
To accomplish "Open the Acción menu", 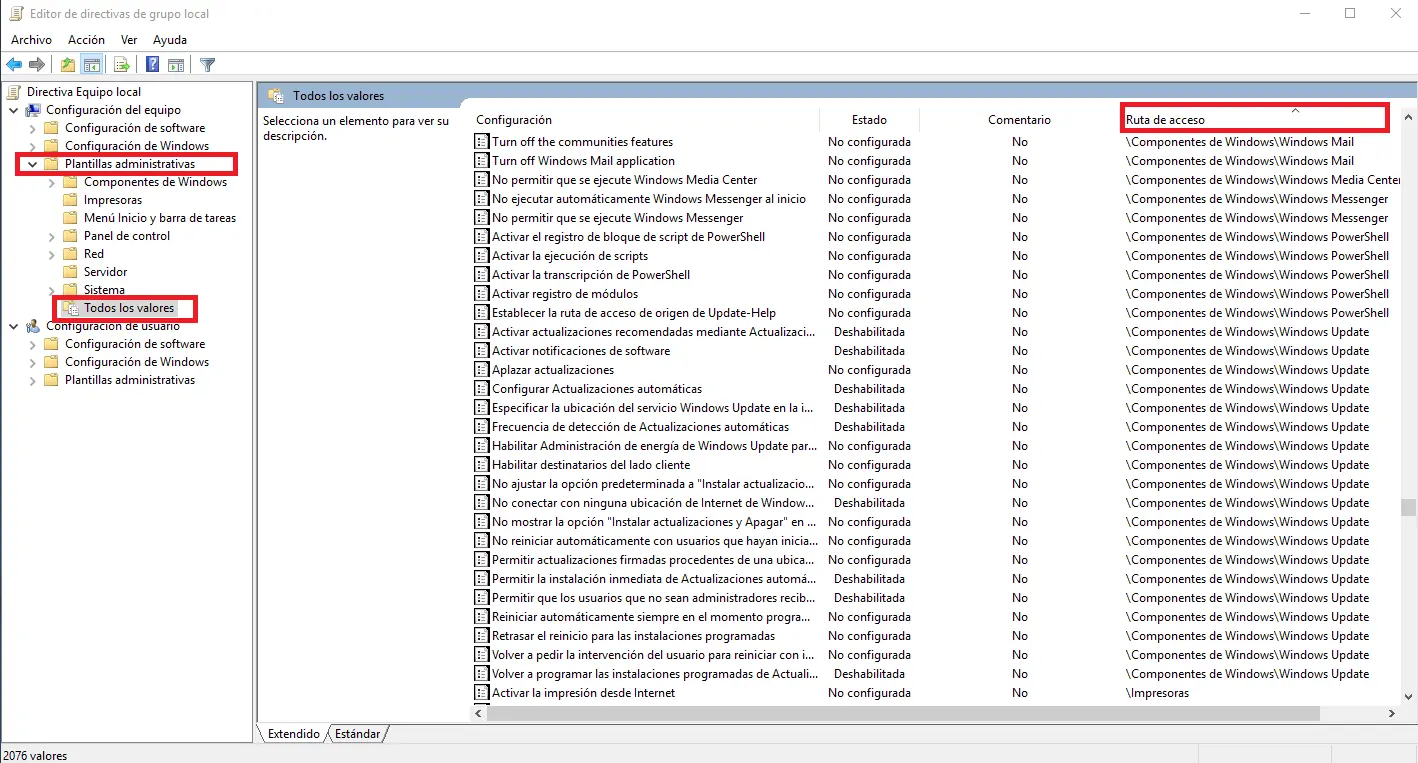I will (86, 40).
